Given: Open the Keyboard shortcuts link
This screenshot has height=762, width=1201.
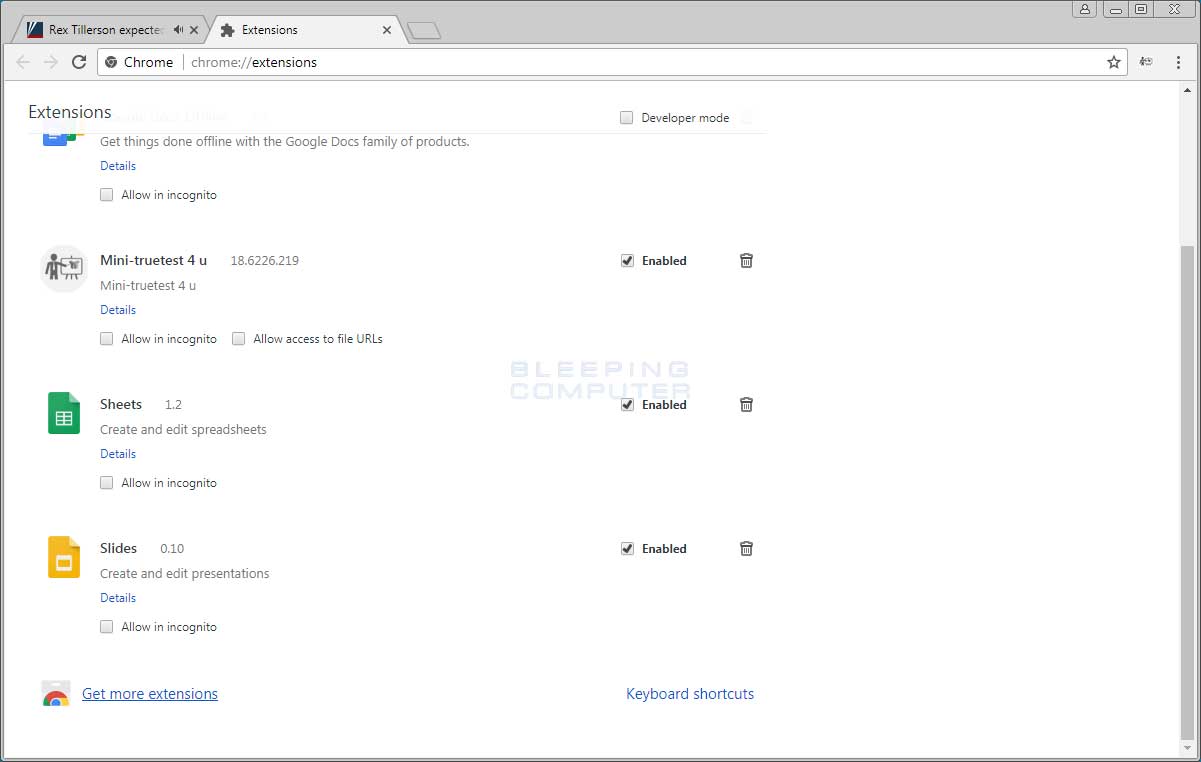Looking at the screenshot, I should coord(690,694).
